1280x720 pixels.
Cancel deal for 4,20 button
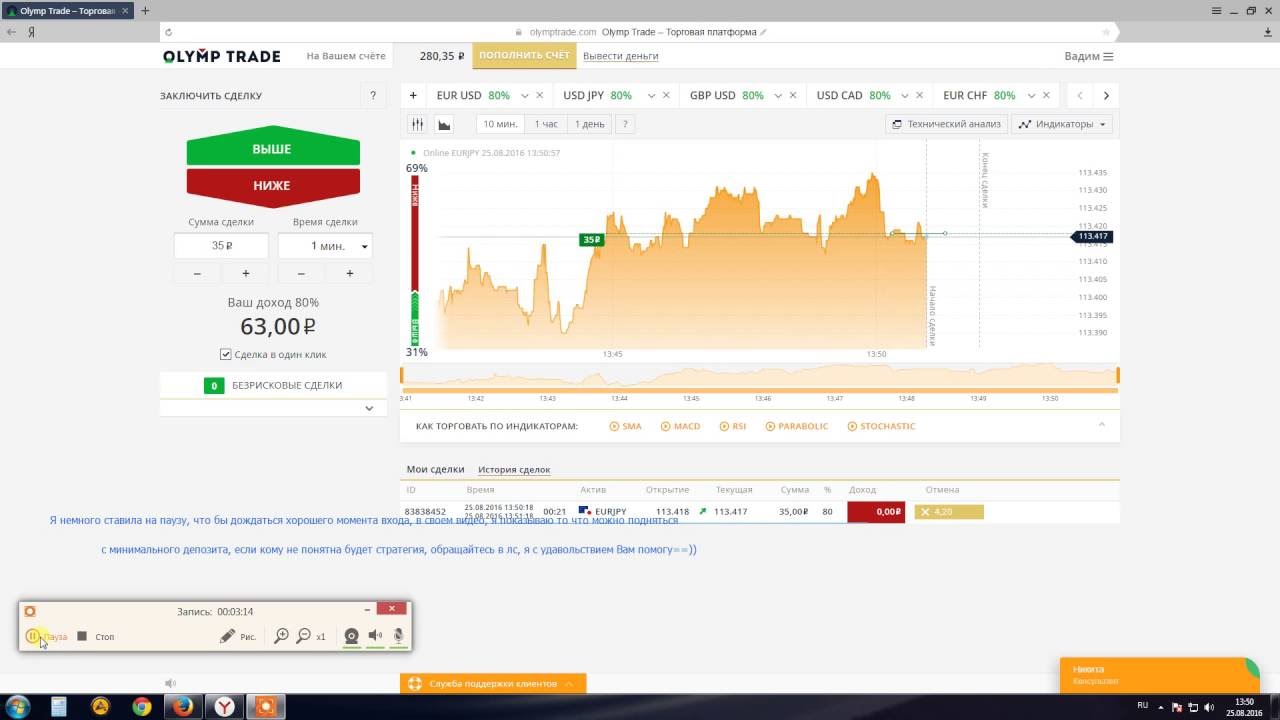[x=949, y=512]
